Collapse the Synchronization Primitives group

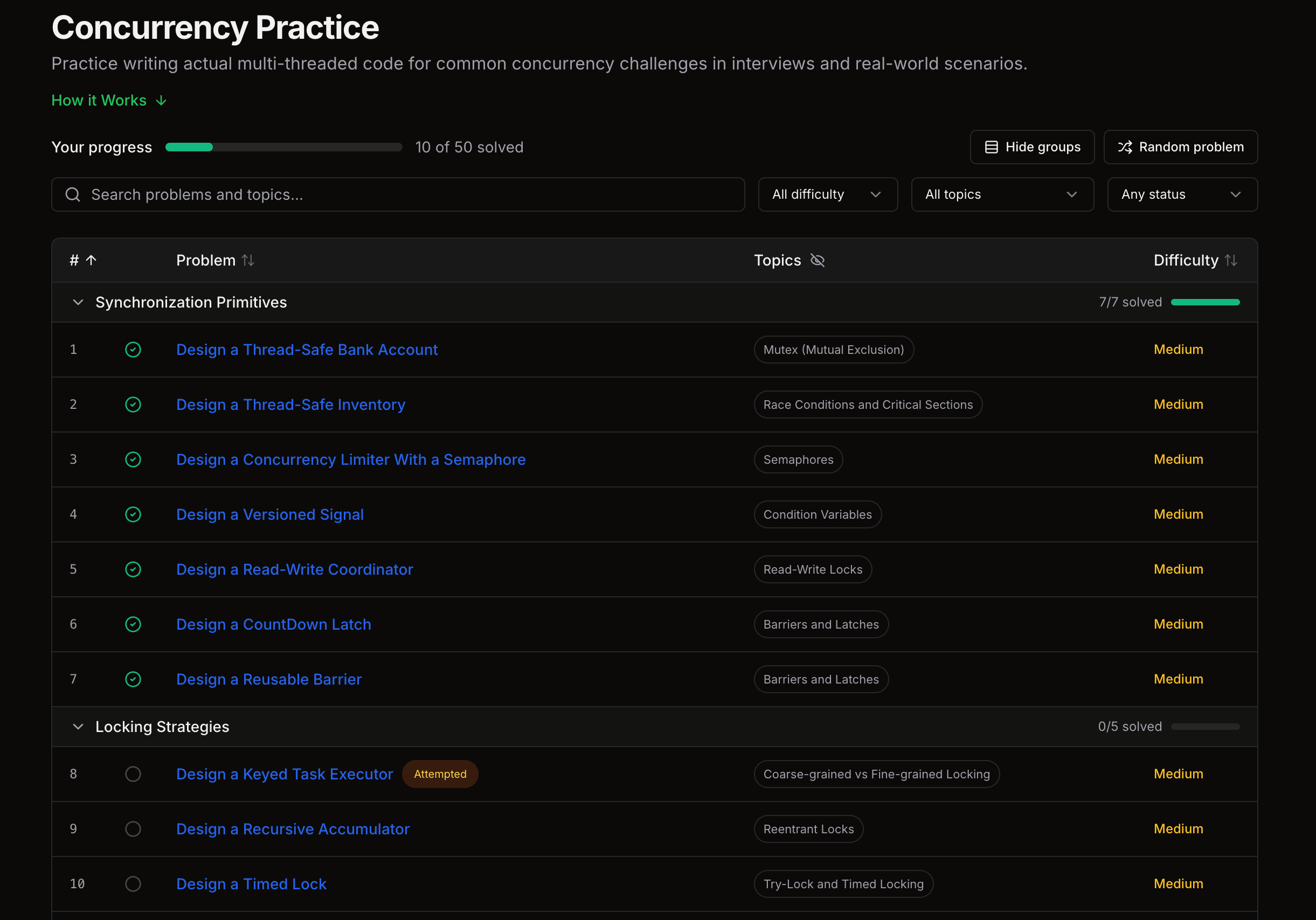[x=78, y=302]
